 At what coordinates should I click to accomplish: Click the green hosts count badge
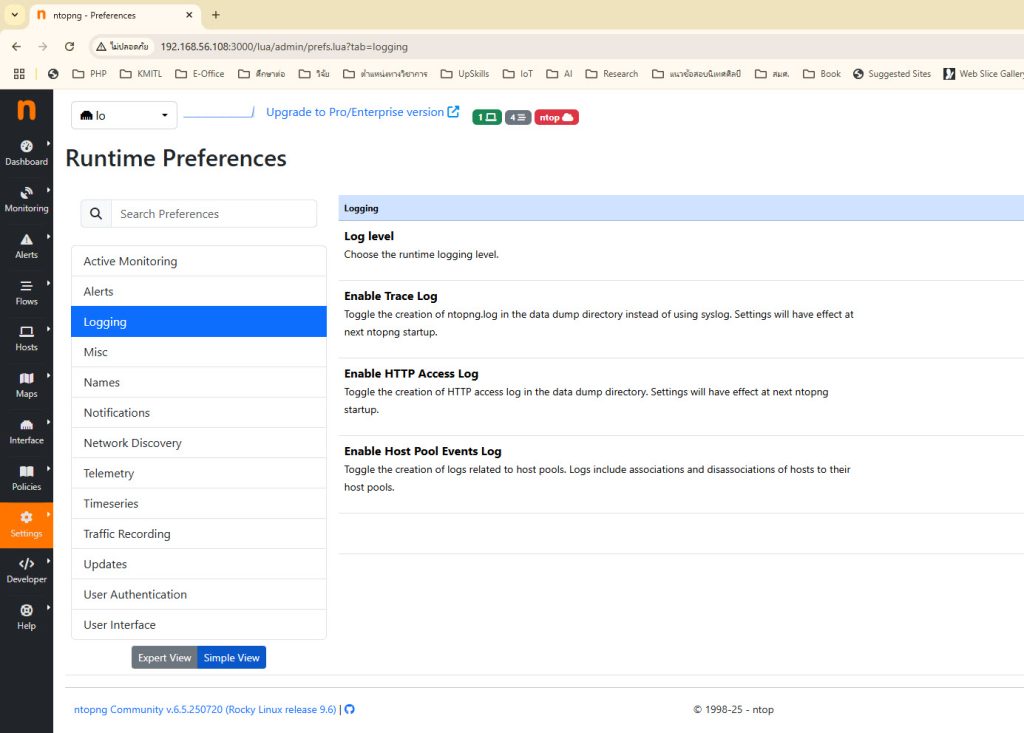(x=487, y=117)
